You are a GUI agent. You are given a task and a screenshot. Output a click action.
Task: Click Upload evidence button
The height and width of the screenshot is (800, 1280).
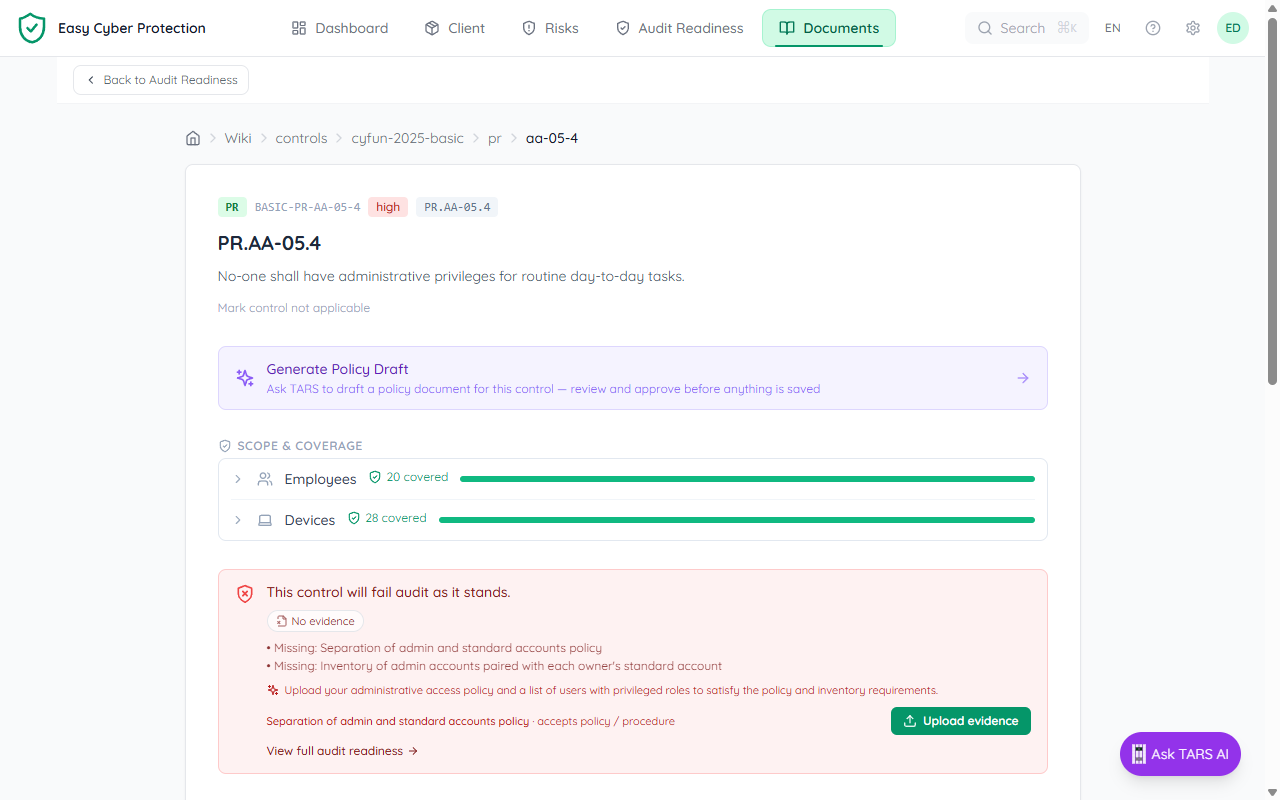point(961,721)
